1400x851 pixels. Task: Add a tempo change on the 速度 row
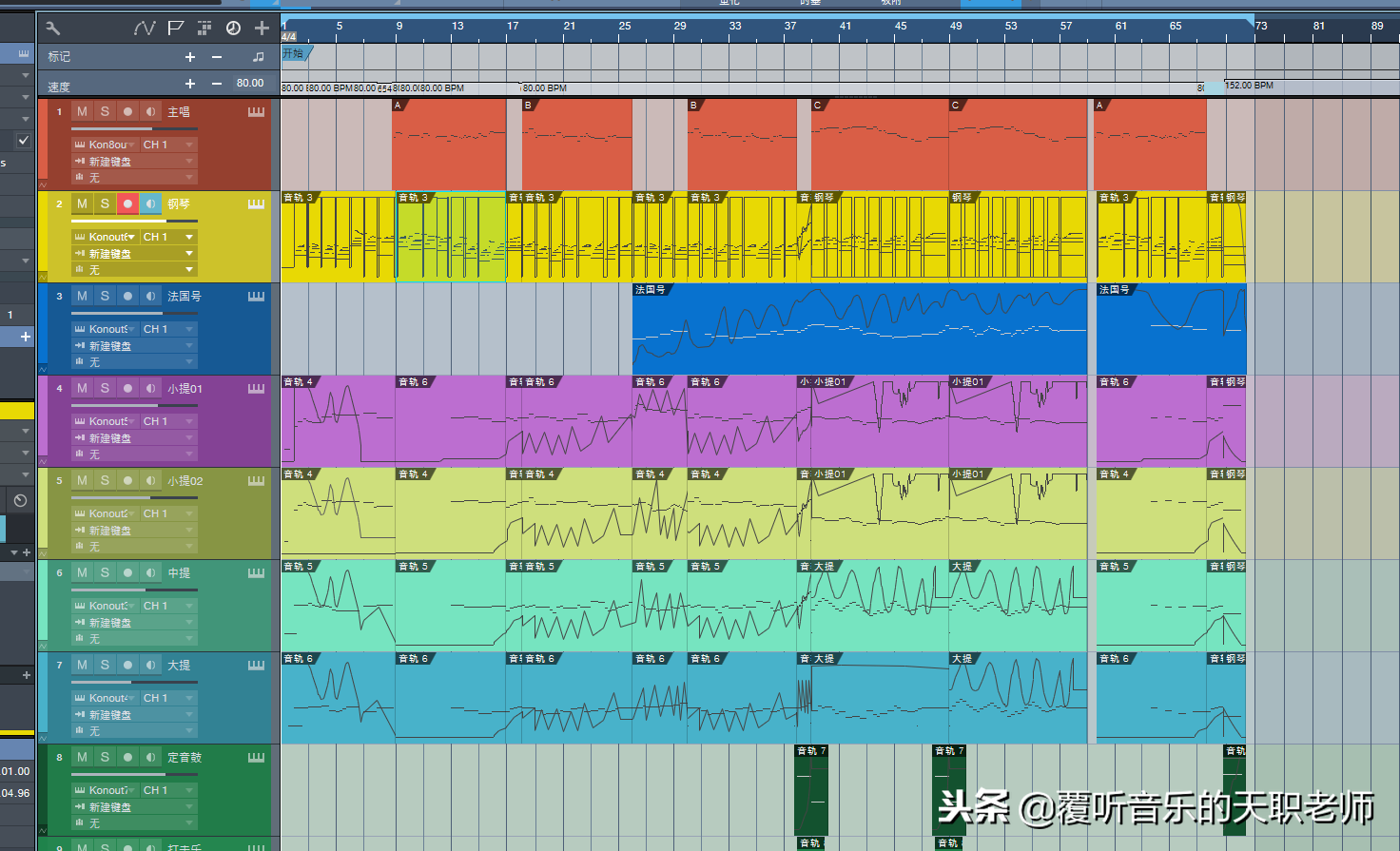point(190,84)
